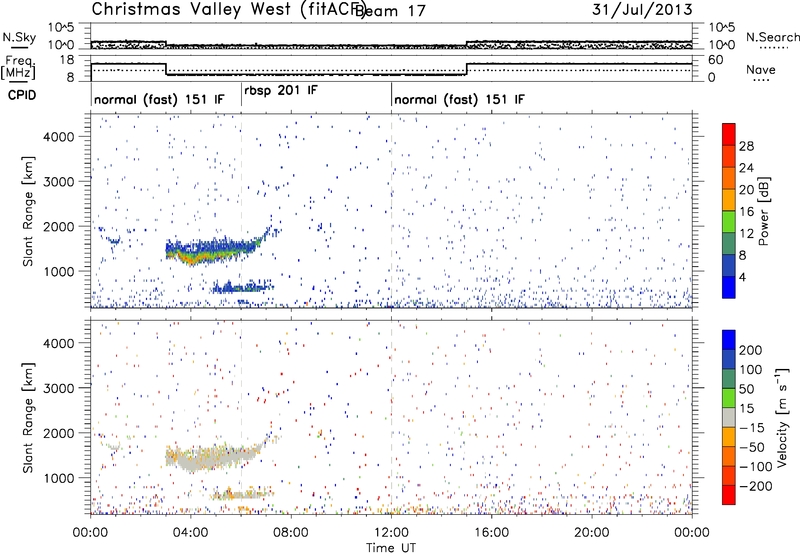The image size is (800, 554).
Task: Click the 16 label on the power colorbar
Action: 746,212
